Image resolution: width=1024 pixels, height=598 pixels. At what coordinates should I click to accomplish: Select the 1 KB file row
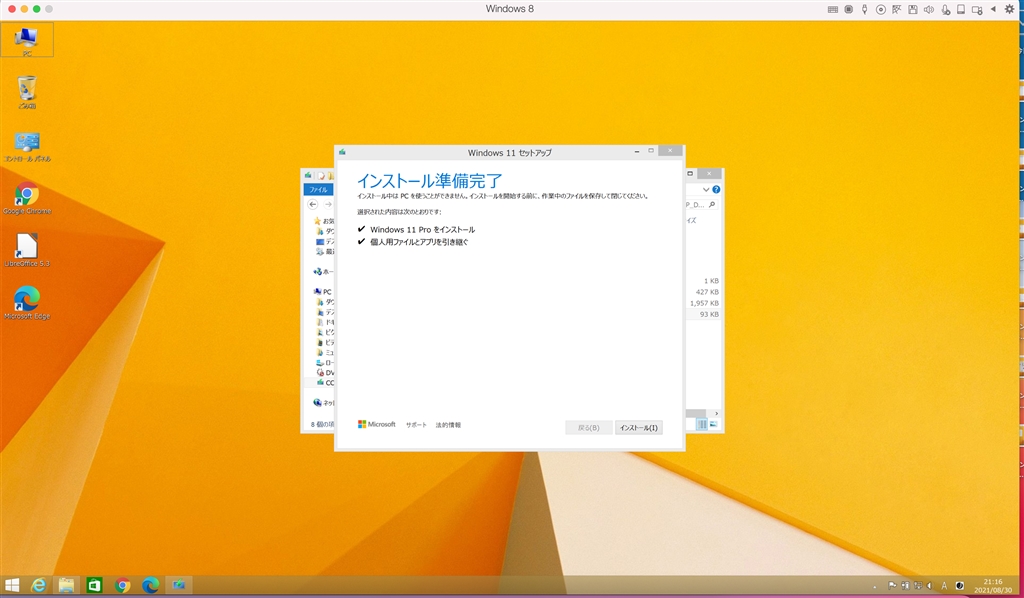pos(703,281)
